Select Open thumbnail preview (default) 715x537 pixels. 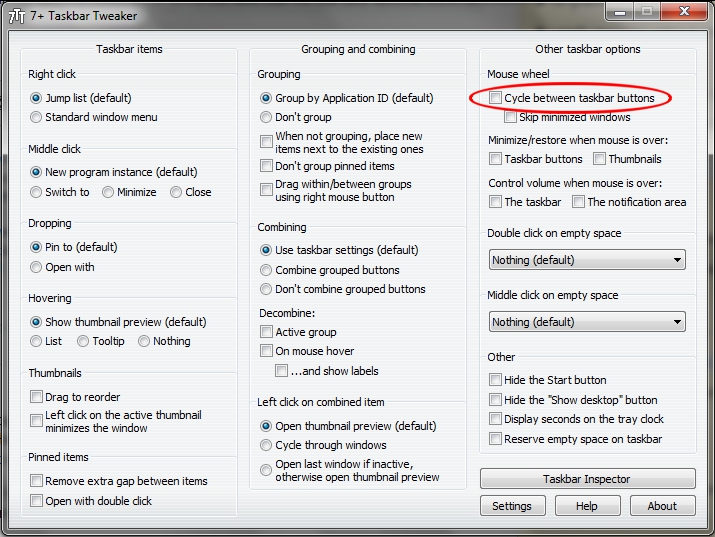point(266,426)
